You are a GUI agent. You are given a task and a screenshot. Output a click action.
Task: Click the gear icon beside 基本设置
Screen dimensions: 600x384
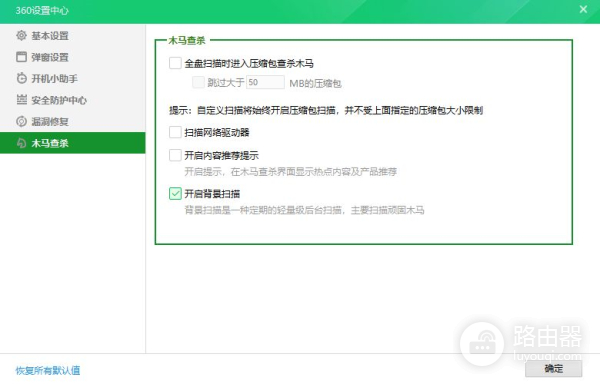(21, 36)
